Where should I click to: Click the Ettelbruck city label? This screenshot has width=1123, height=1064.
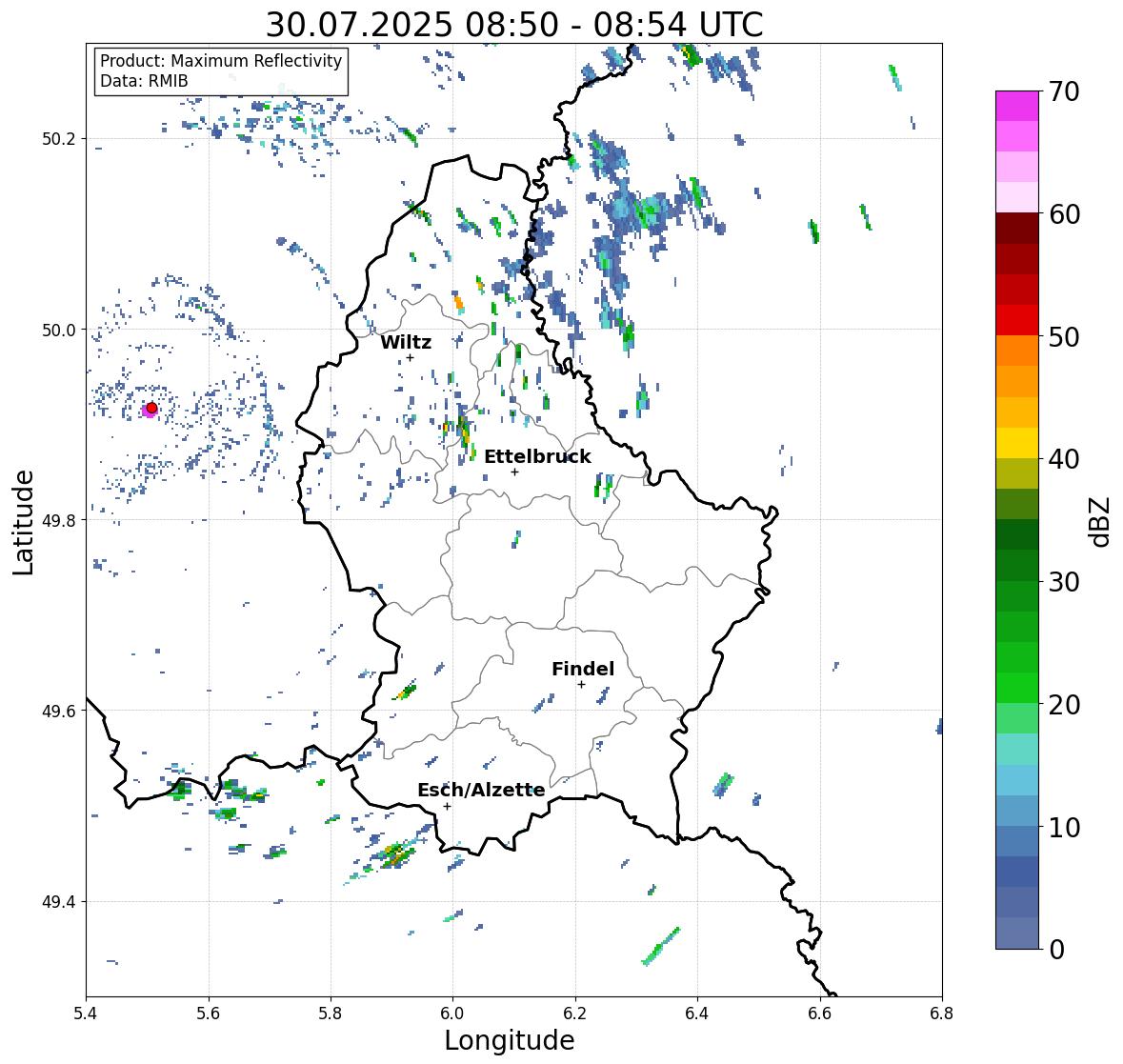[x=537, y=457]
